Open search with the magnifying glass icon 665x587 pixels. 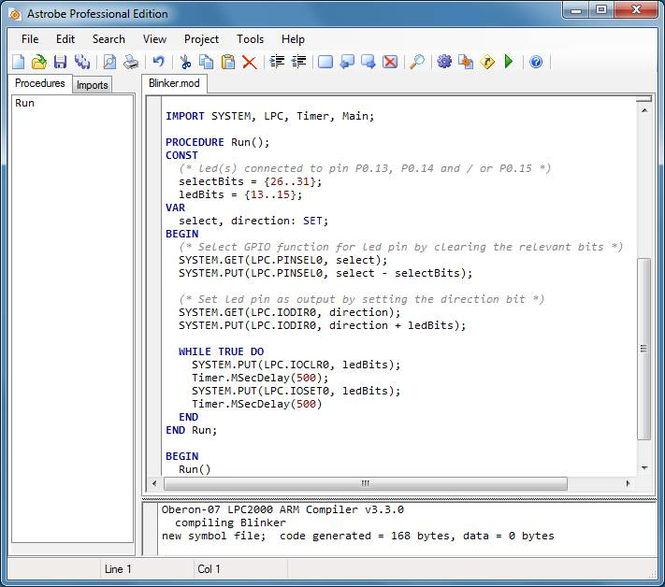[x=417, y=62]
